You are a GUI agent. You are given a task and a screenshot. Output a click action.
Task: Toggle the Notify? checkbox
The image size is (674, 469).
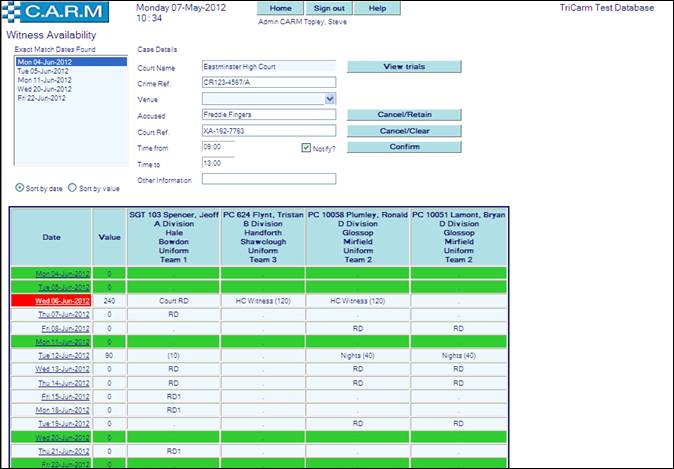tap(307, 148)
